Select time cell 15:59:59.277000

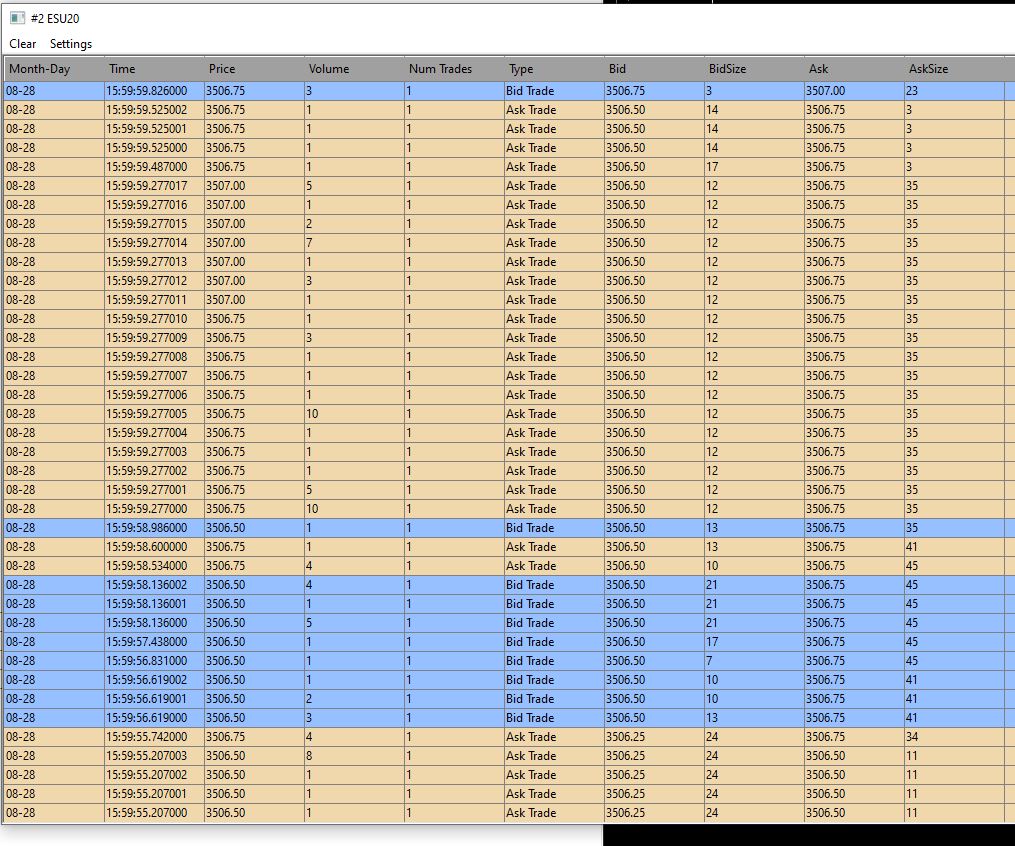tap(153, 509)
